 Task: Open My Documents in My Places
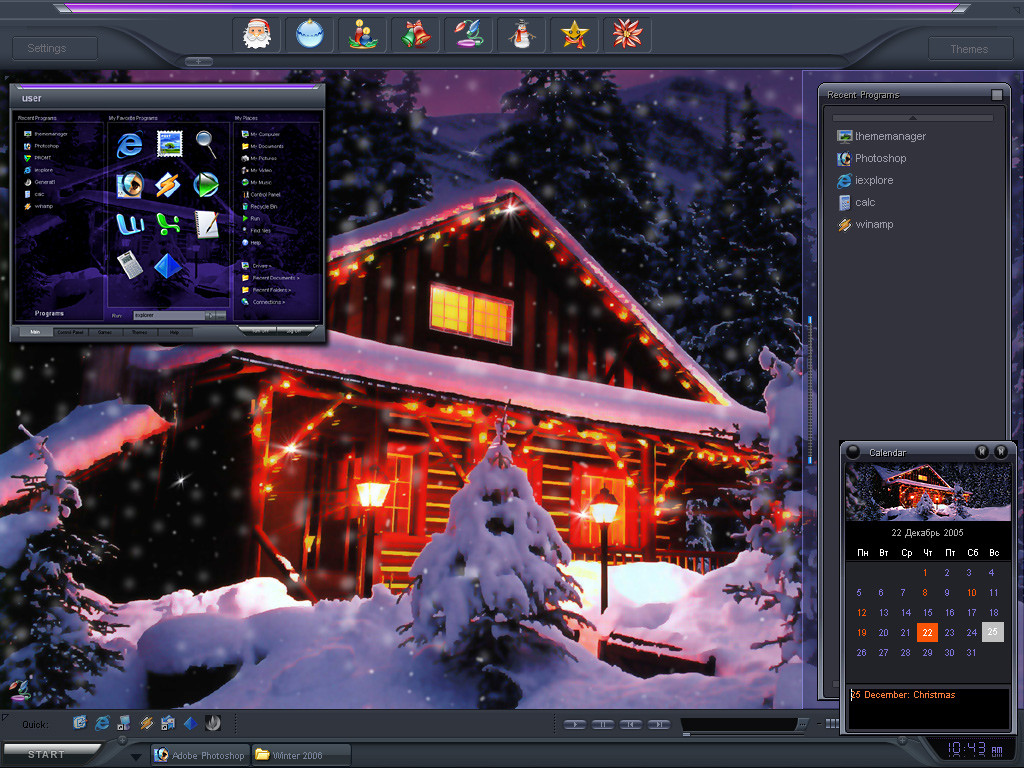[x=262, y=146]
